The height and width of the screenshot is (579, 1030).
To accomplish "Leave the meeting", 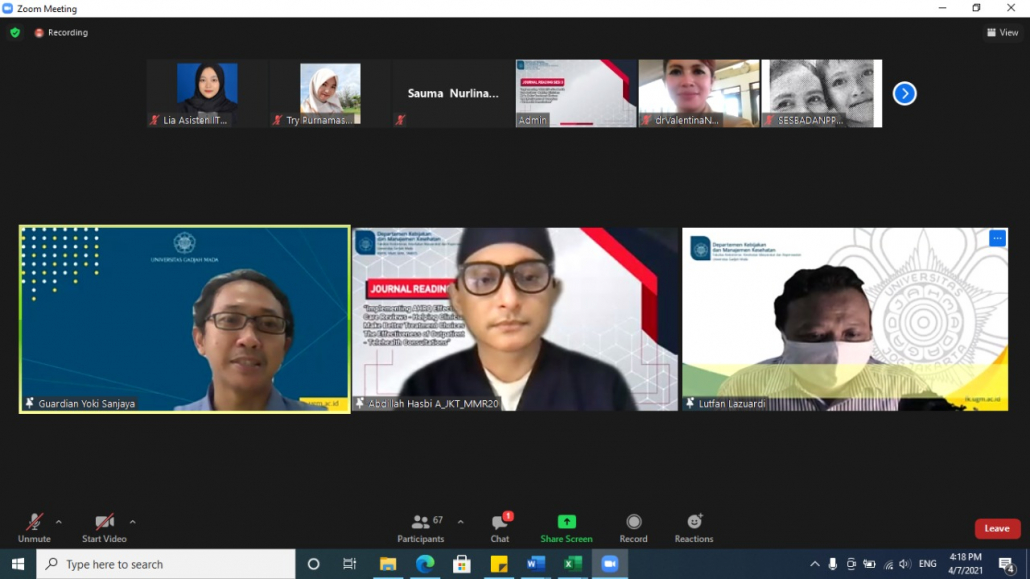I will 997,528.
